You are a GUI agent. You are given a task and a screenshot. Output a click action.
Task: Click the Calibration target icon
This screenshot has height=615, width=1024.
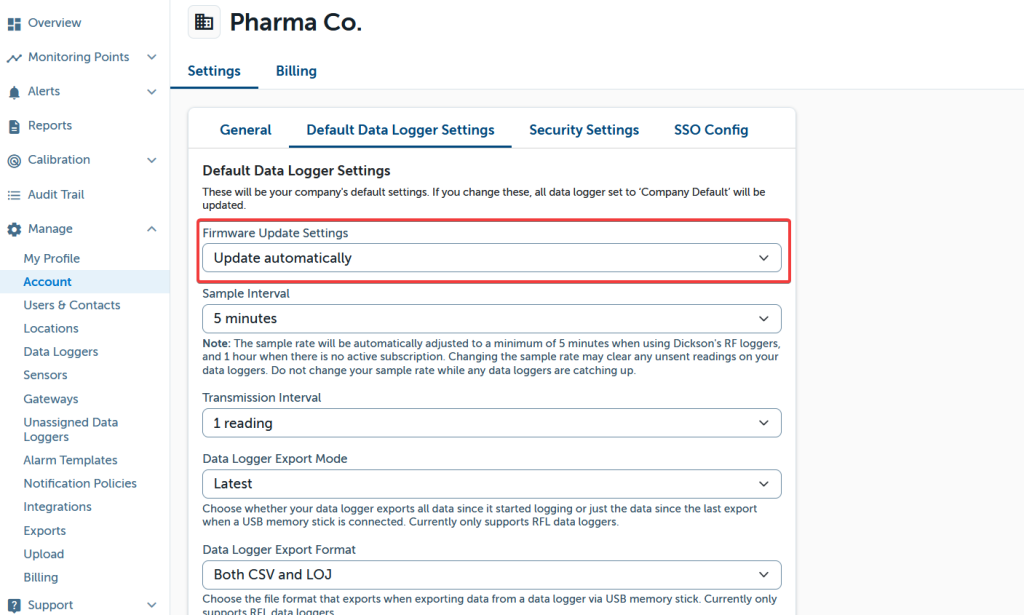[14, 160]
